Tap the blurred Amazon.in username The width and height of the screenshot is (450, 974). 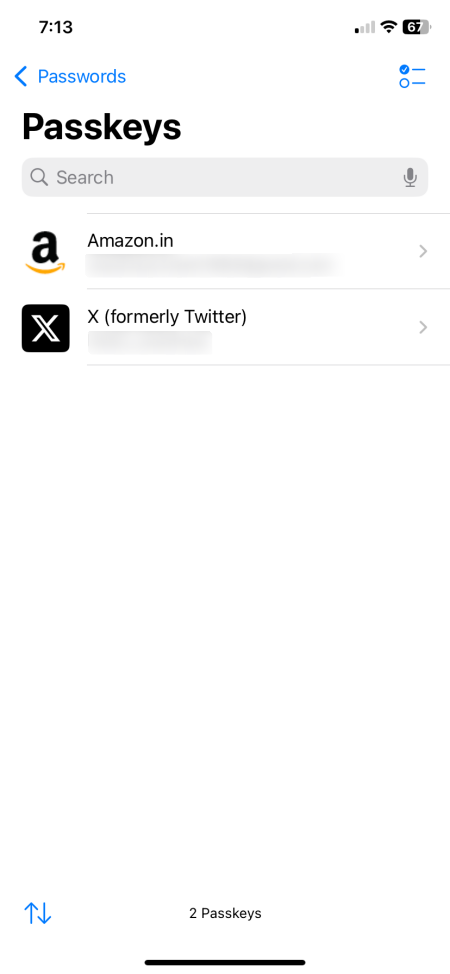[x=213, y=265]
